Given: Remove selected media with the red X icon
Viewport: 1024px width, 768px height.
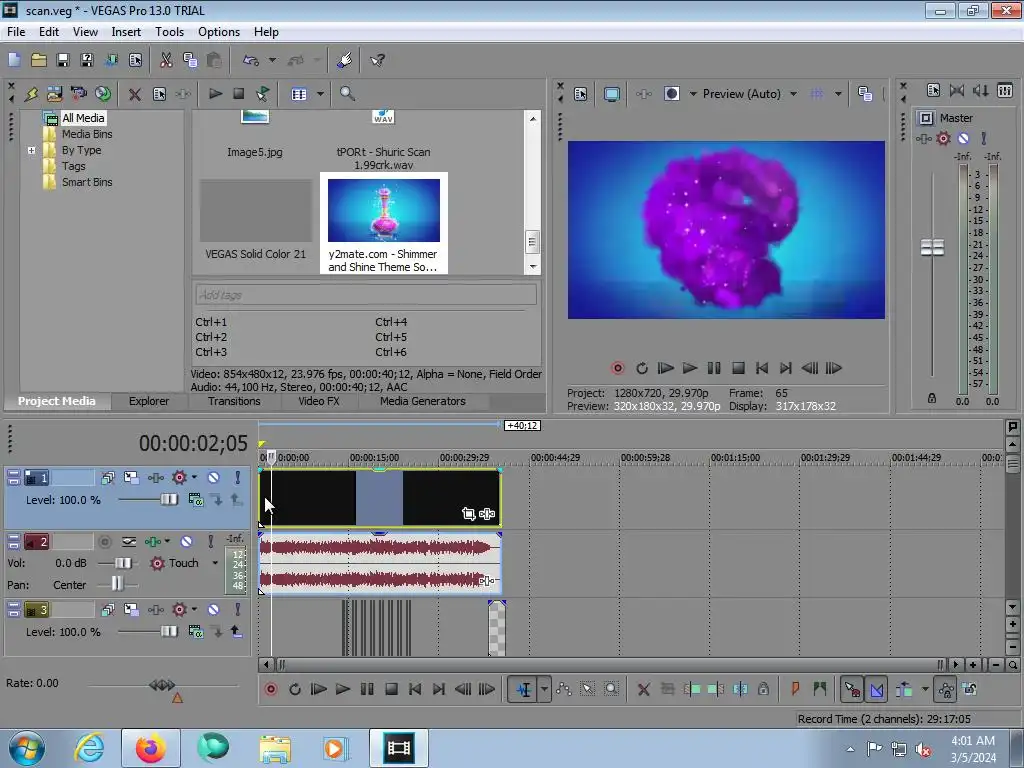Looking at the screenshot, I should 135,94.
